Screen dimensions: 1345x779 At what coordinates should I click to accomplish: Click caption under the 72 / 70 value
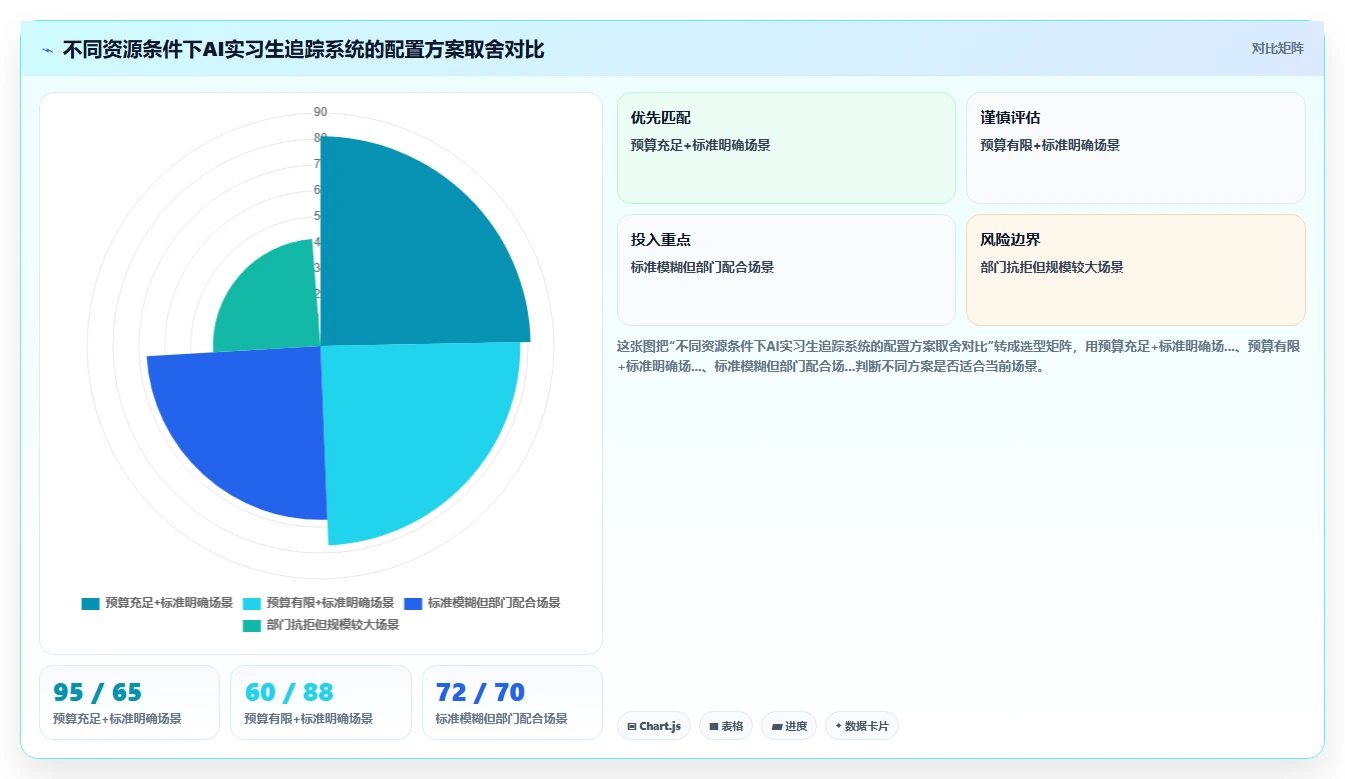pos(502,719)
